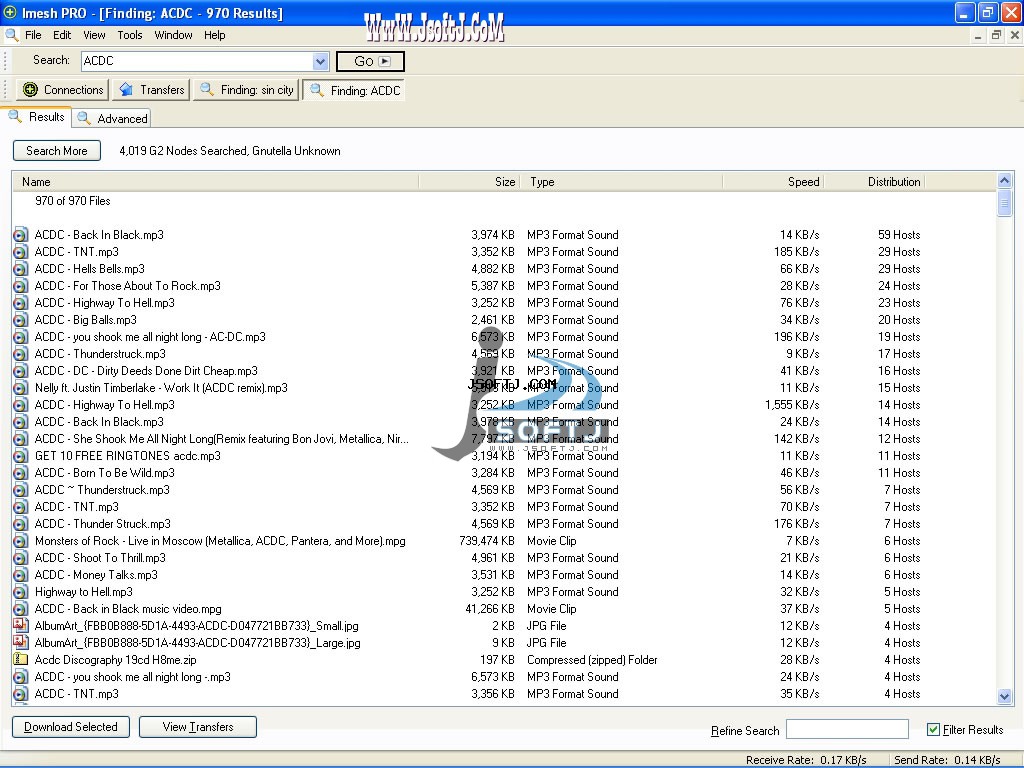Select 'ACDC - Big Balls.mp3' in the list
The width and height of the screenshot is (1024, 768).
[86, 320]
